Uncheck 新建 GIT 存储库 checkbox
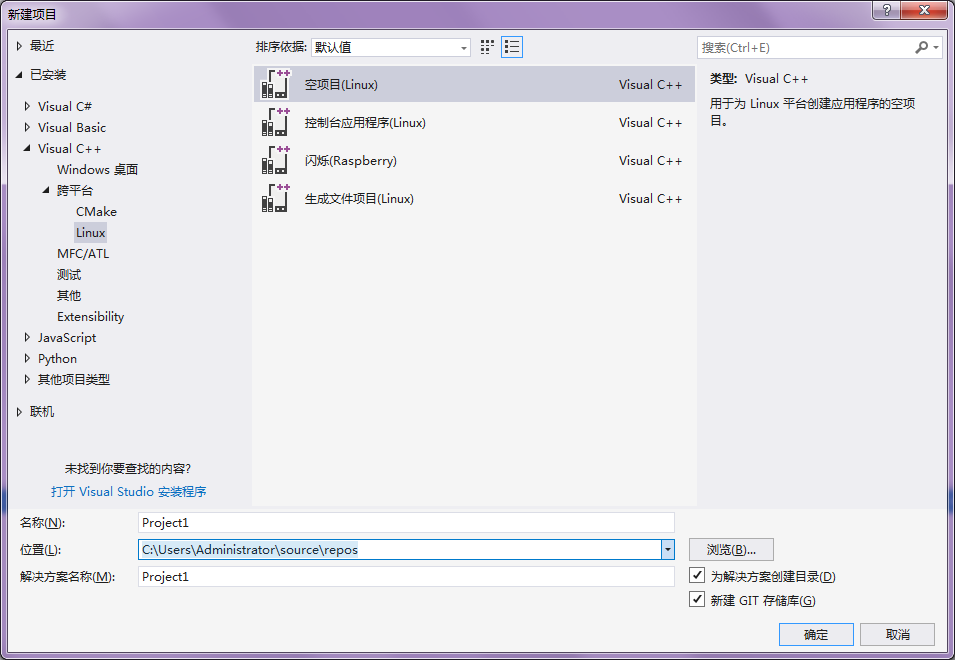This screenshot has width=955, height=660. (x=698, y=599)
